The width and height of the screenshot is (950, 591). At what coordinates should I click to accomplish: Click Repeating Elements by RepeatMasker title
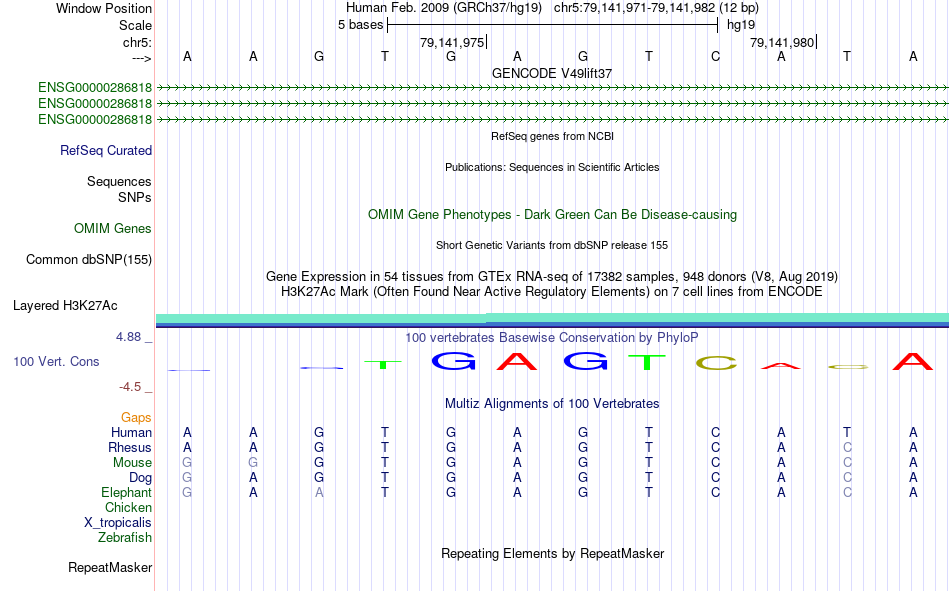[552, 553]
